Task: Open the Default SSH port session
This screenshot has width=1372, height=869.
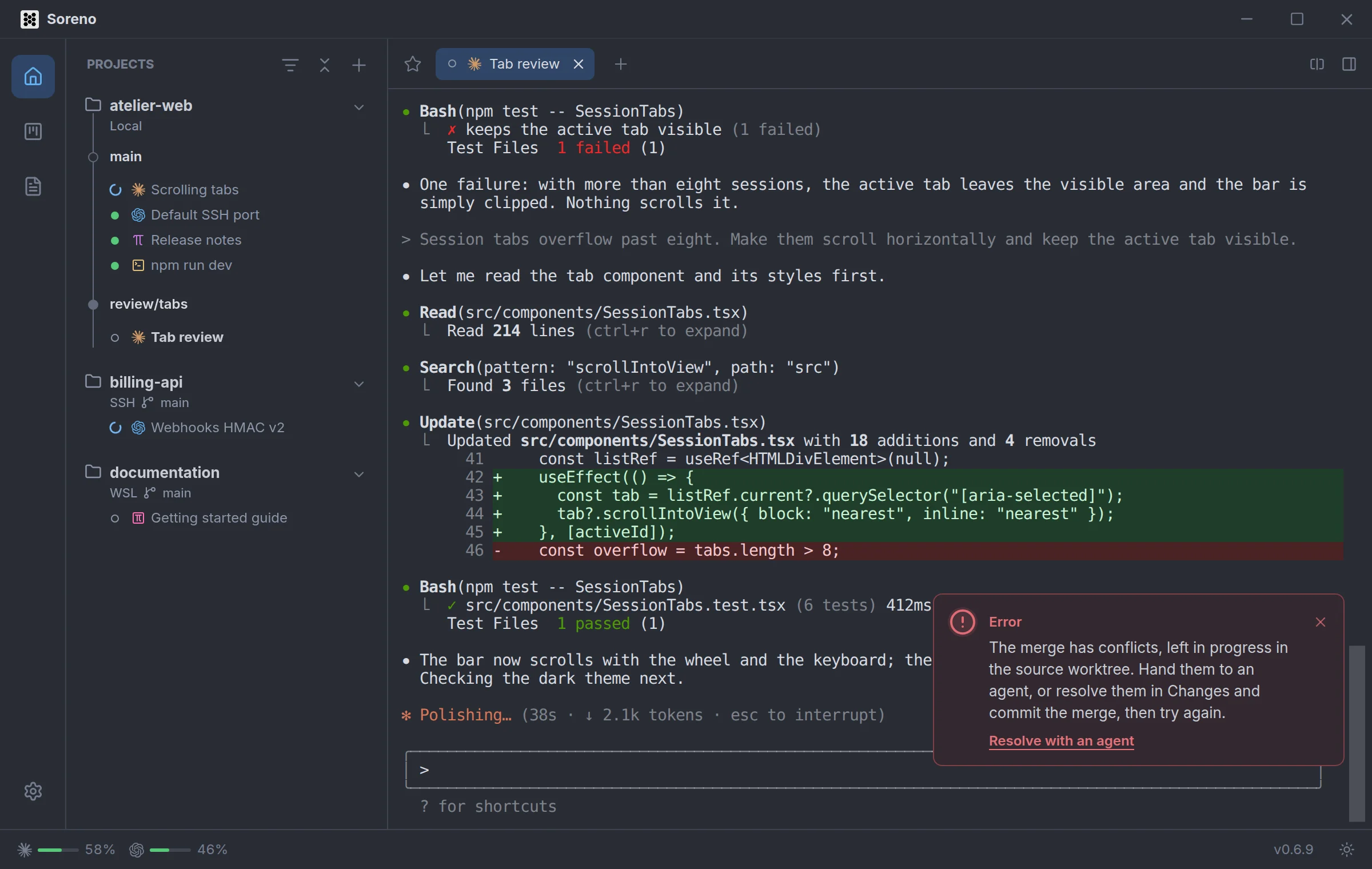Action: coord(205,215)
